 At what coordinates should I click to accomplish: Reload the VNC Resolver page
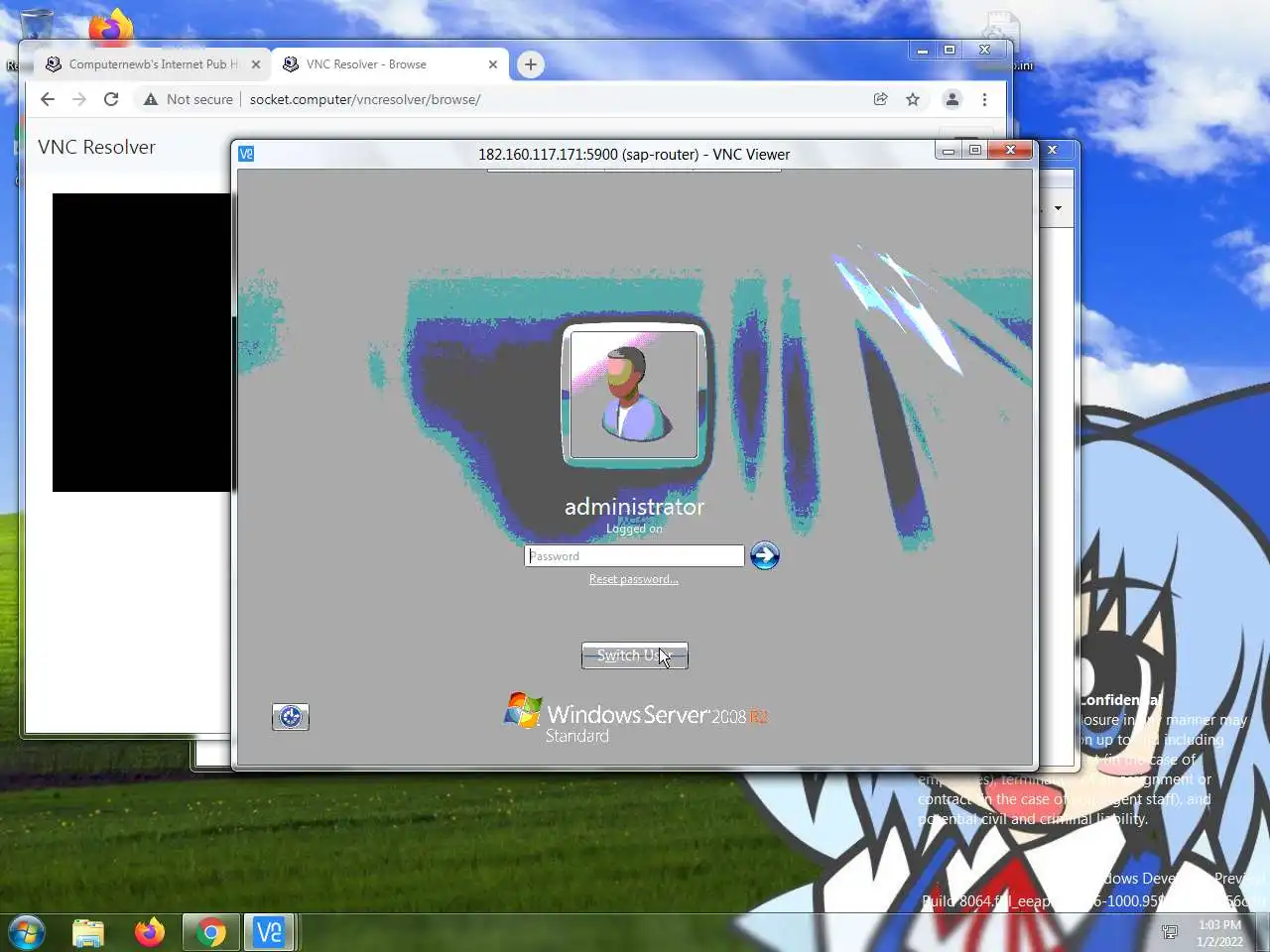click(111, 99)
